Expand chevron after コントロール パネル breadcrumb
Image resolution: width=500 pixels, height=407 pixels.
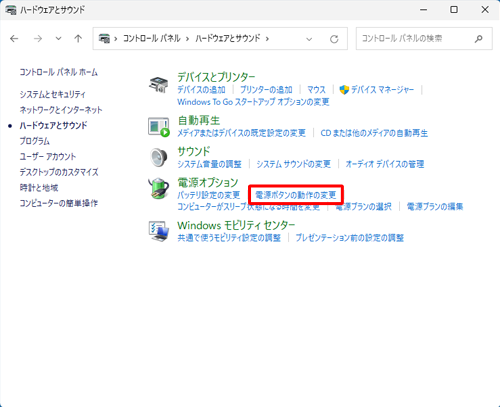click(187, 39)
